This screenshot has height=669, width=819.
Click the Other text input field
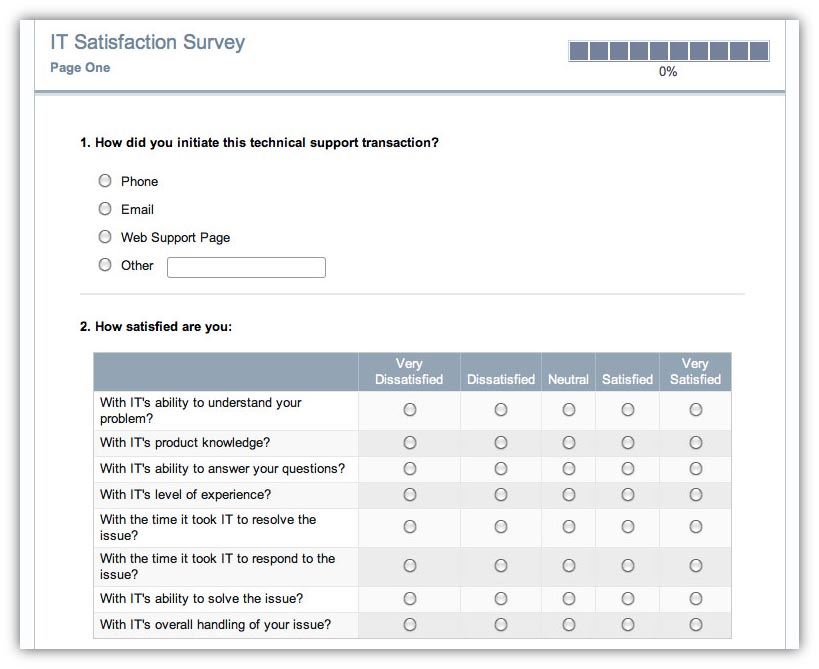pos(246,267)
